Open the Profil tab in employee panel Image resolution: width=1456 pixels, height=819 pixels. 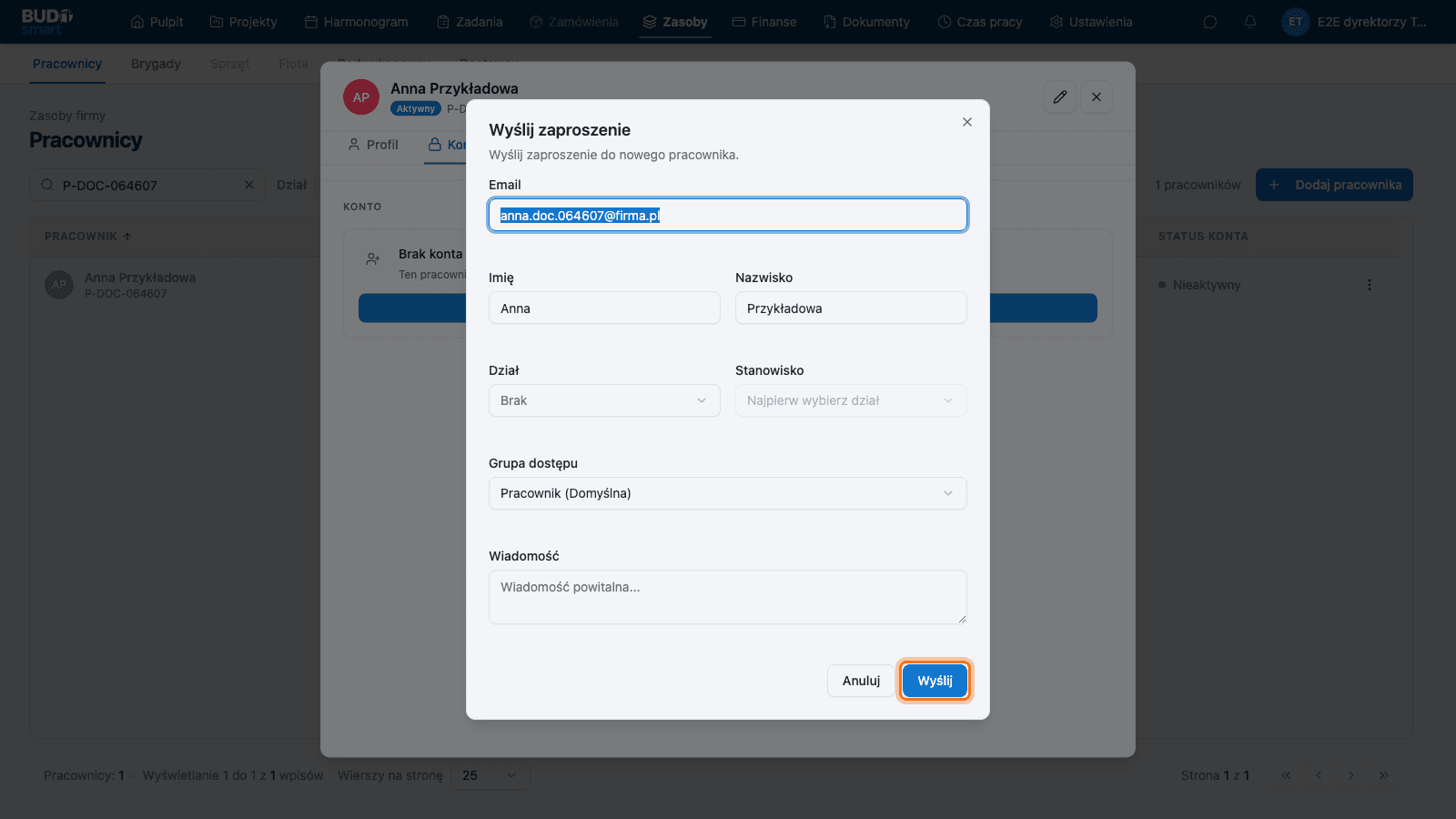[373, 145]
